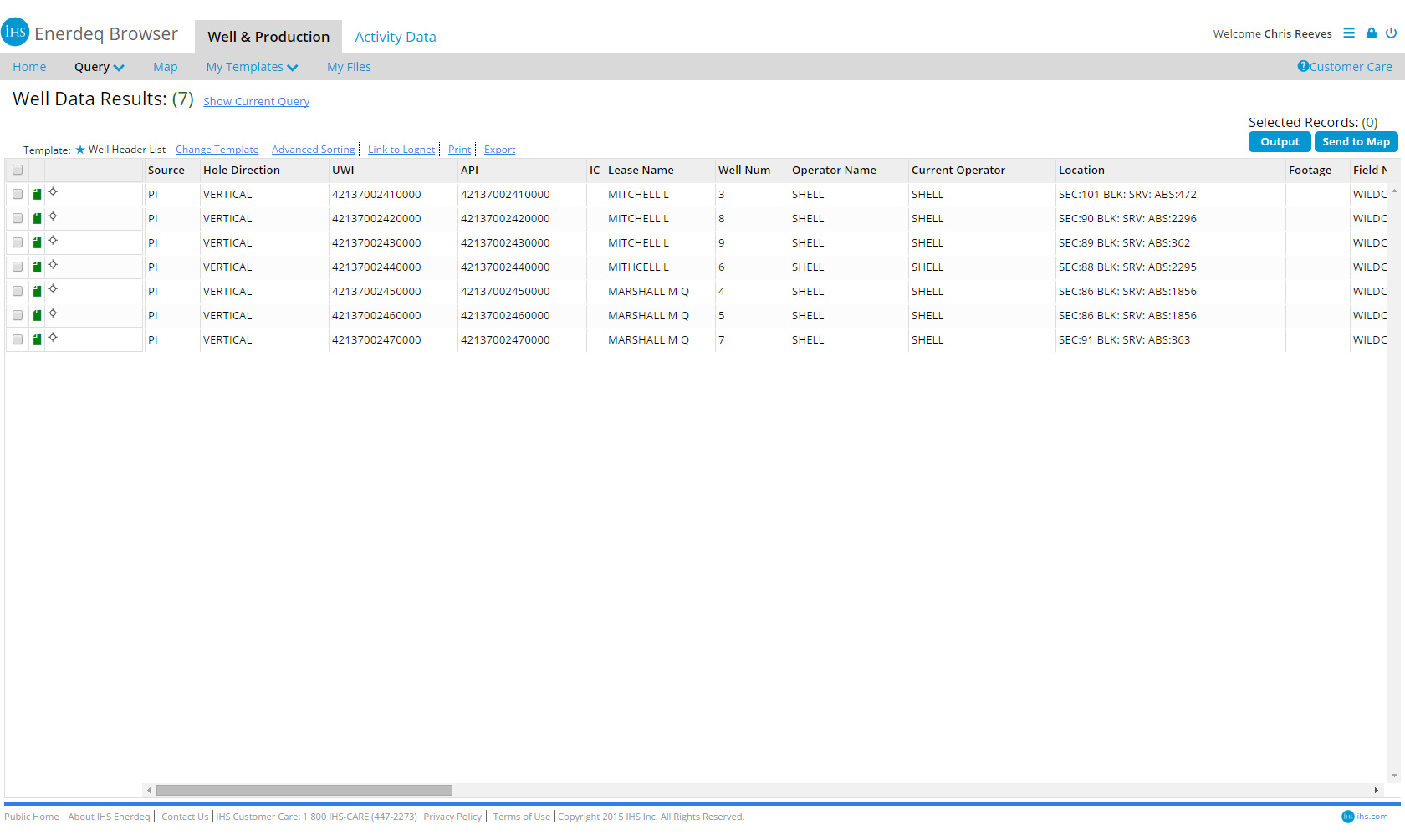Viewport: 1405px width, 840px height.
Task: Open Privacy Policy footer link
Action: pyautogui.click(x=452, y=817)
